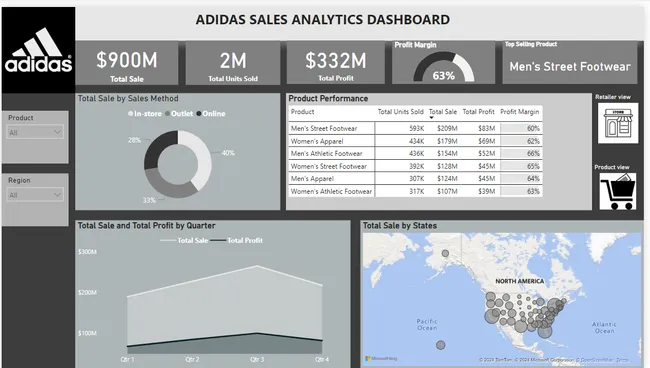The width and height of the screenshot is (650, 368).
Task: Select the Women's Street Footwear row
Action: [x=415, y=166]
